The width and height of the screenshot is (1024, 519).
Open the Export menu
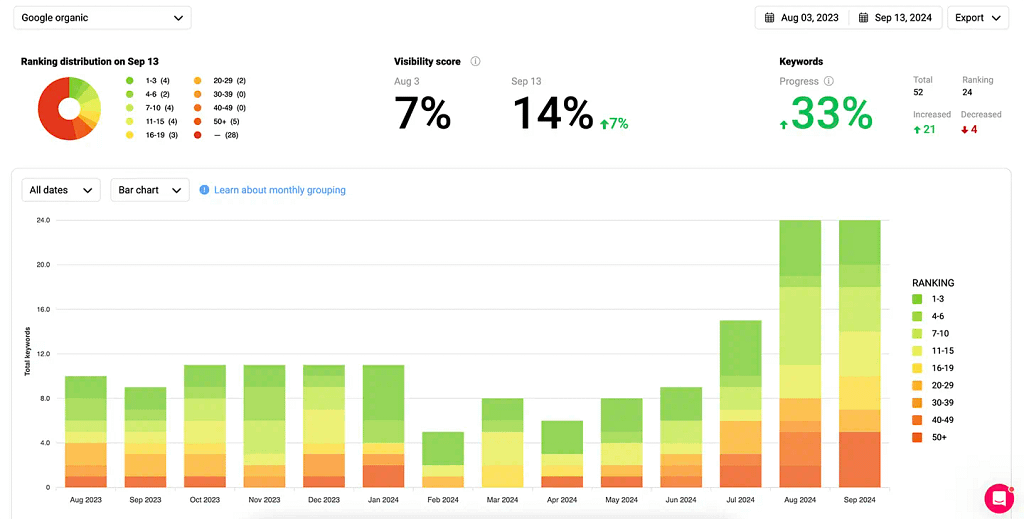click(x=977, y=18)
